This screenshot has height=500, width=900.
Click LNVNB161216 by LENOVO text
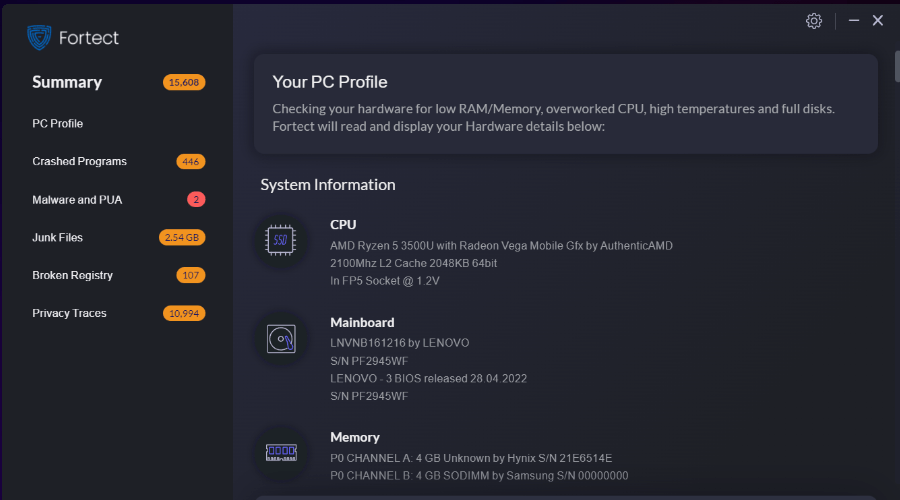pyautogui.click(x=399, y=343)
